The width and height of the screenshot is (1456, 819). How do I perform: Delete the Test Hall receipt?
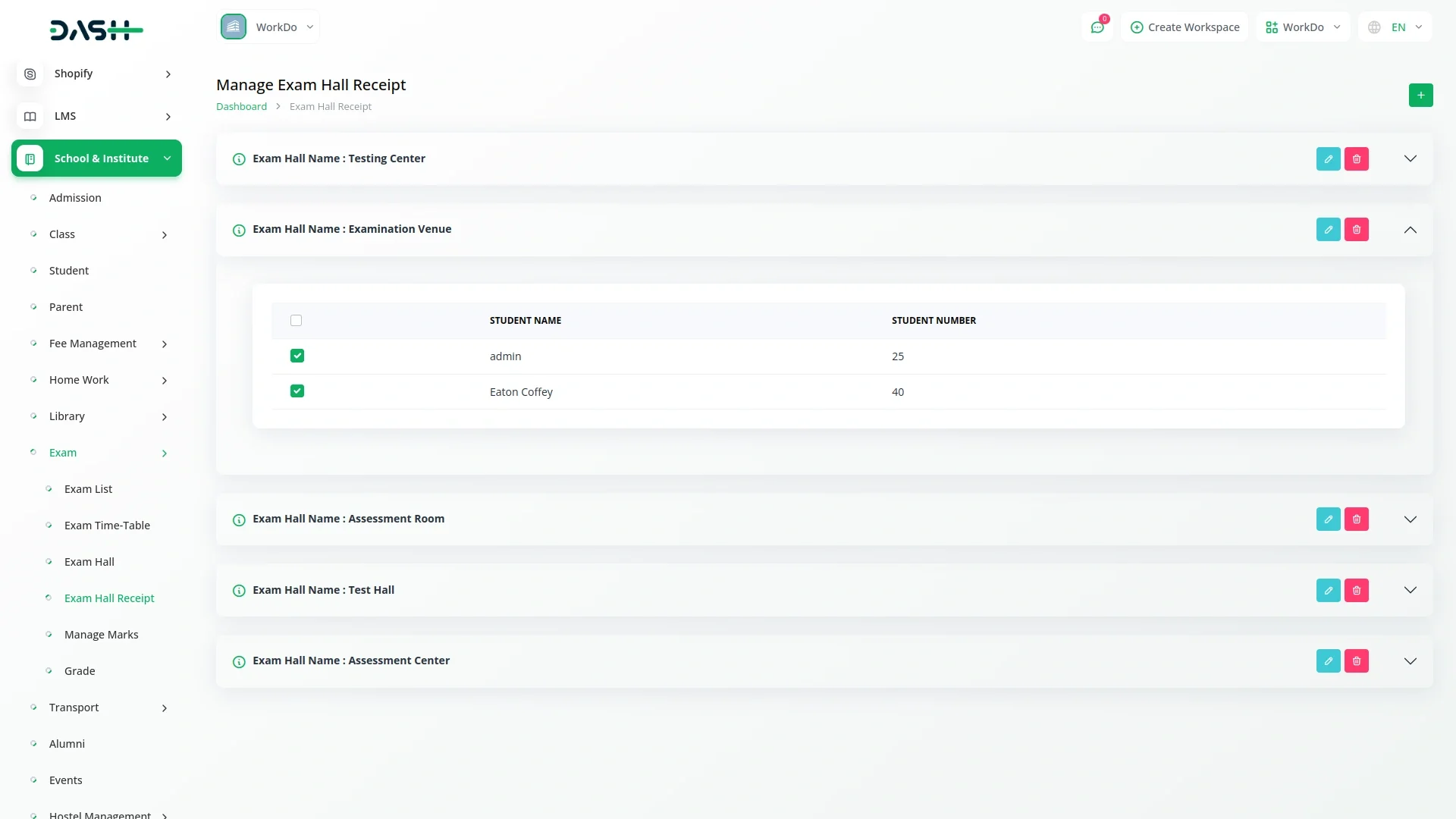click(x=1356, y=591)
